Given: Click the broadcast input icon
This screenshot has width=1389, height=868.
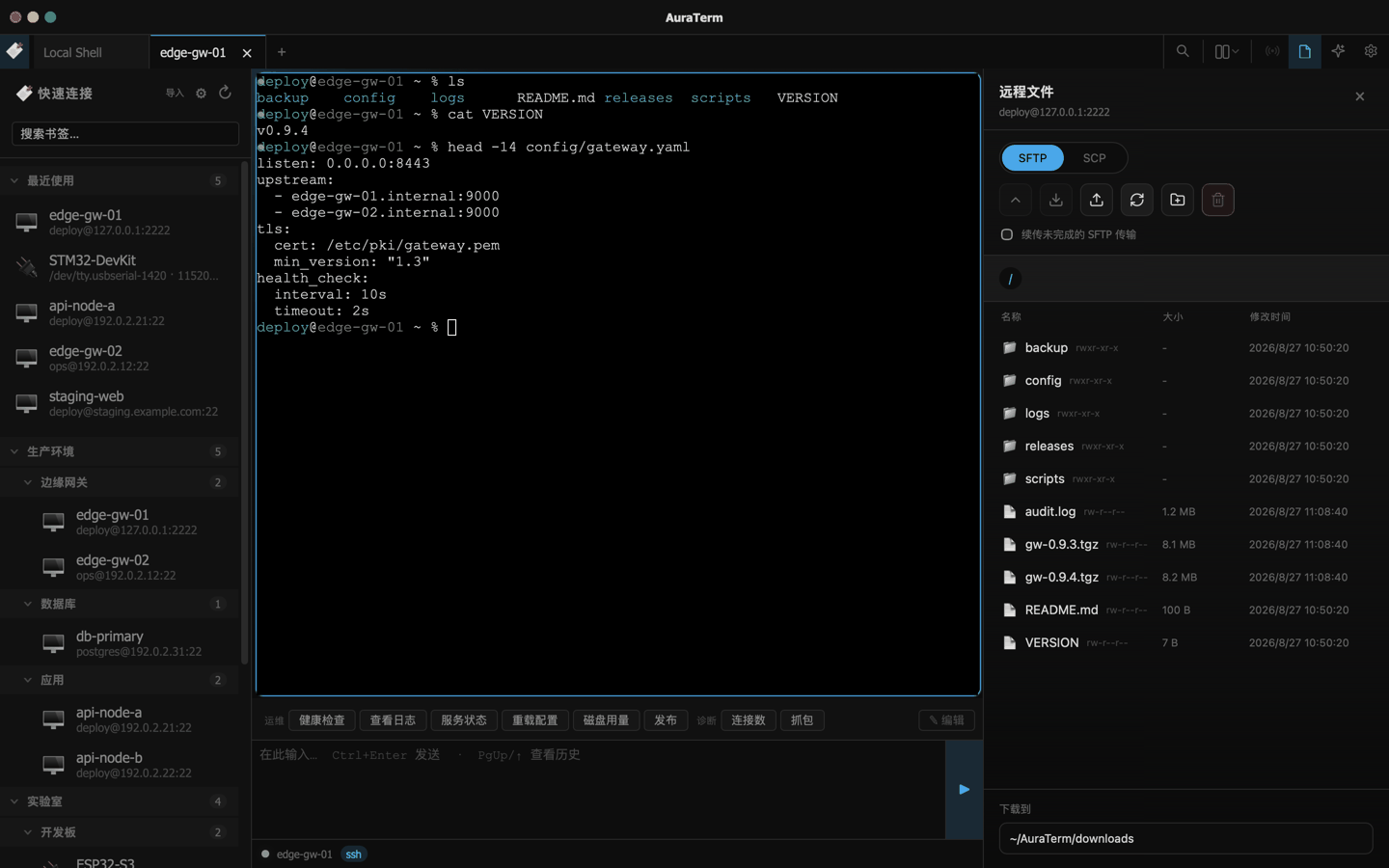Looking at the screenshot, I should (x=1272, y=52).
